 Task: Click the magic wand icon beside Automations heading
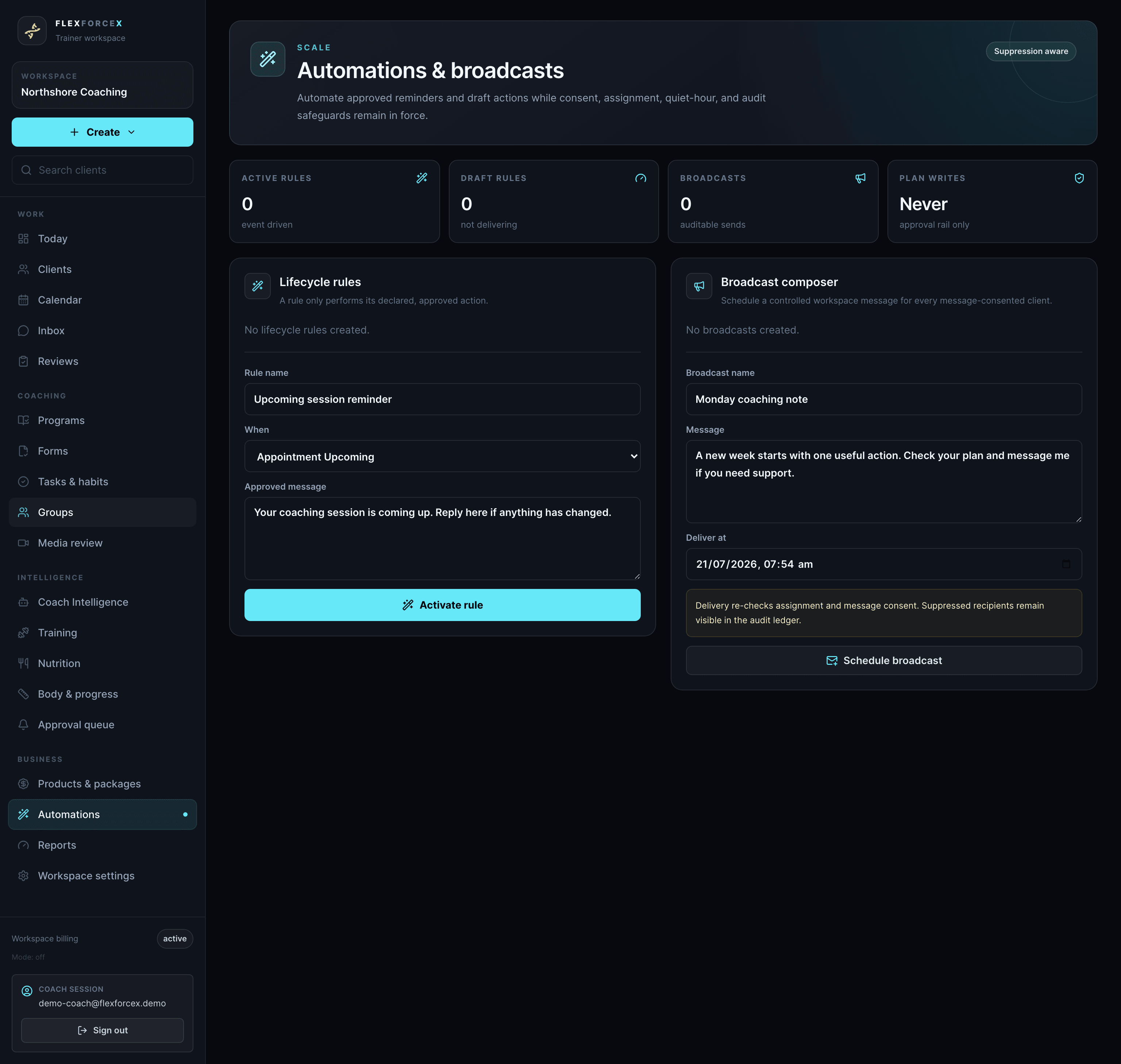[x=268, y=59]
